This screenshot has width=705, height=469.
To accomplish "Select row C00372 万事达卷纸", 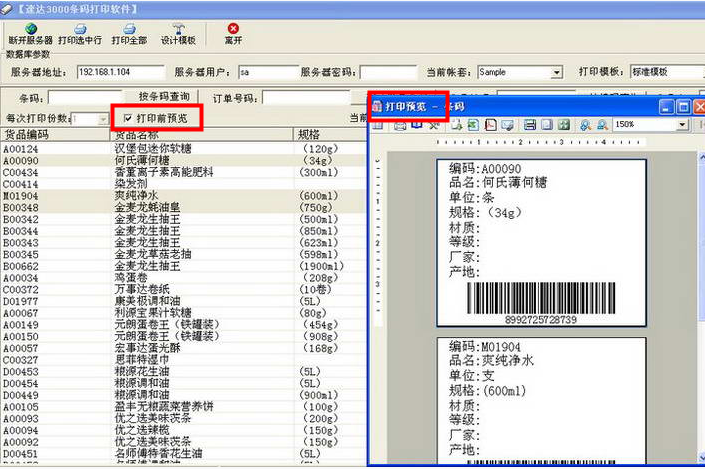I will (183, 290).
